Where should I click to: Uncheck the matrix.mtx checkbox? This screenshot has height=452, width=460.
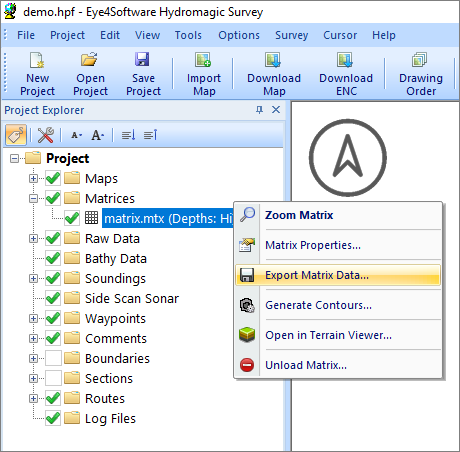coord(72,218)
